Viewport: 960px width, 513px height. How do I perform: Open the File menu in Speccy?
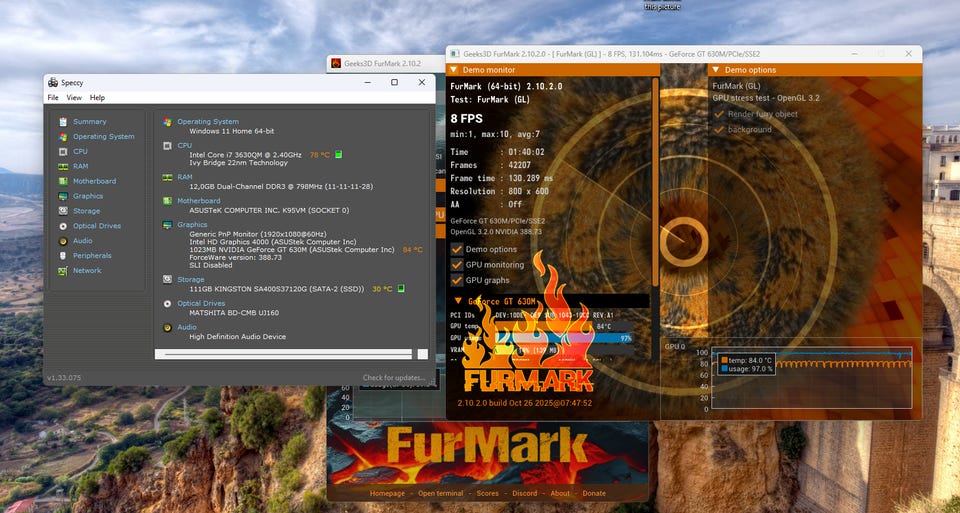coord(53,97)
